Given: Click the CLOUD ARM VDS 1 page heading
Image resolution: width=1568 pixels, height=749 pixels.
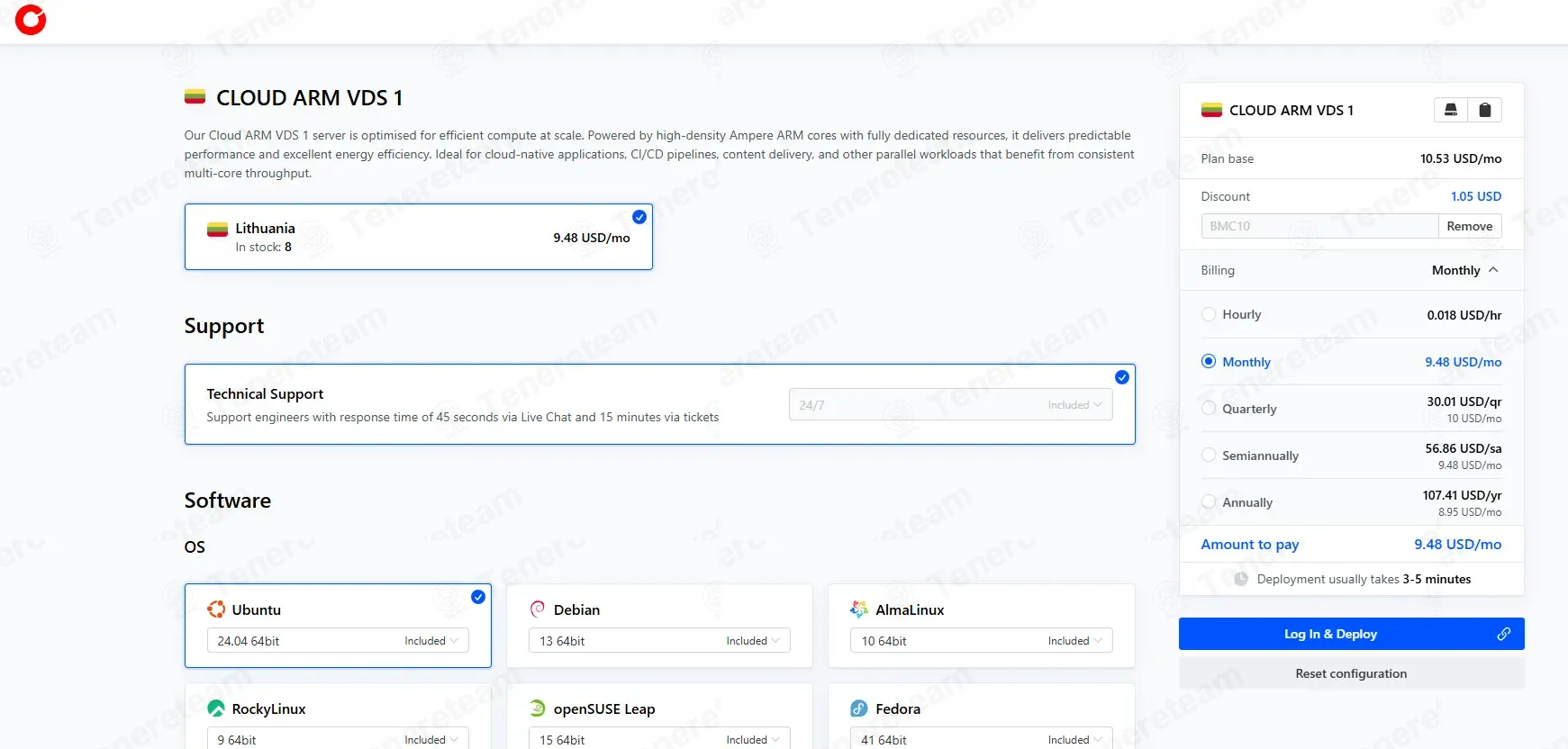Looking at the screenshot, I should [x=310, y=97].
